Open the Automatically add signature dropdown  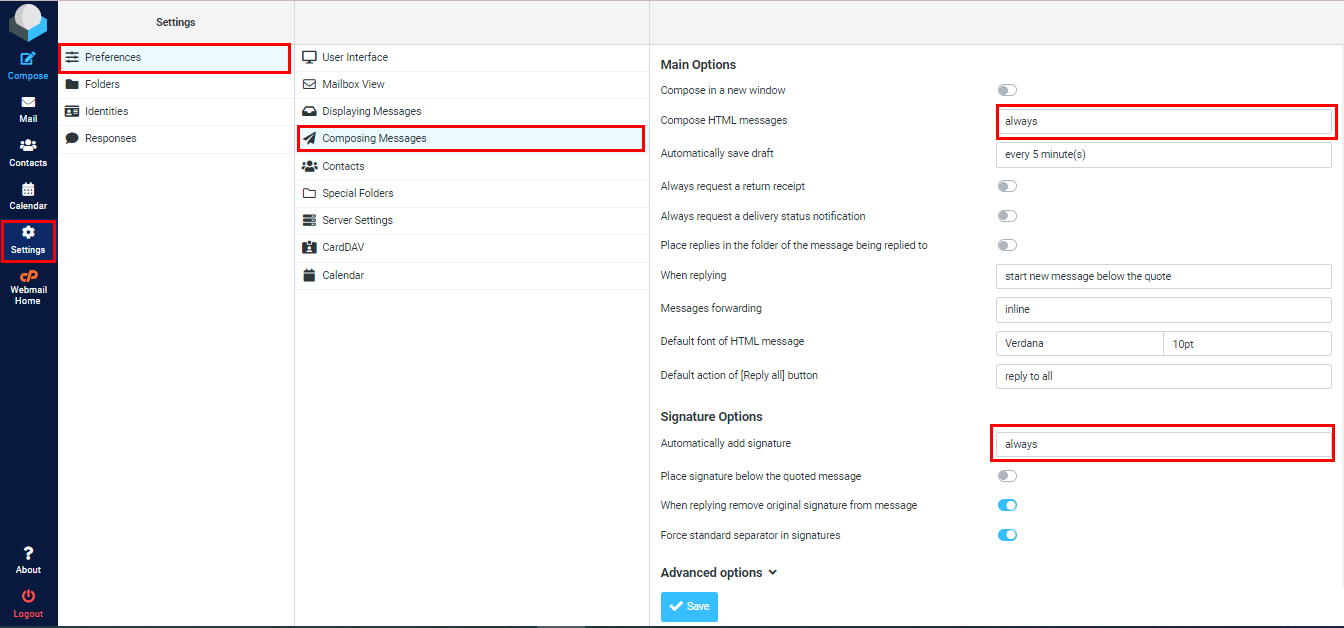pyautogui.click(x=1164, y=444)
